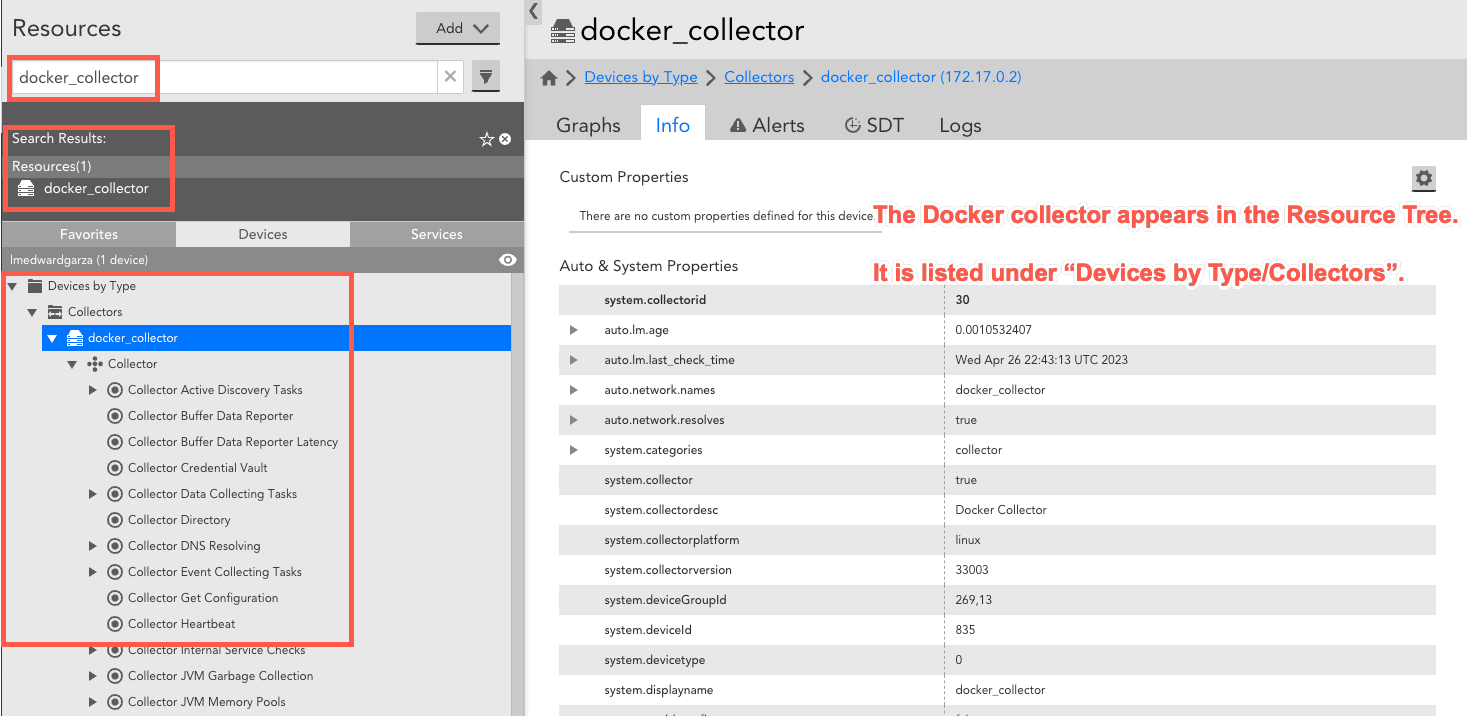
Task: Open the Devices by Type breadcrumb link
Action: 641,77
